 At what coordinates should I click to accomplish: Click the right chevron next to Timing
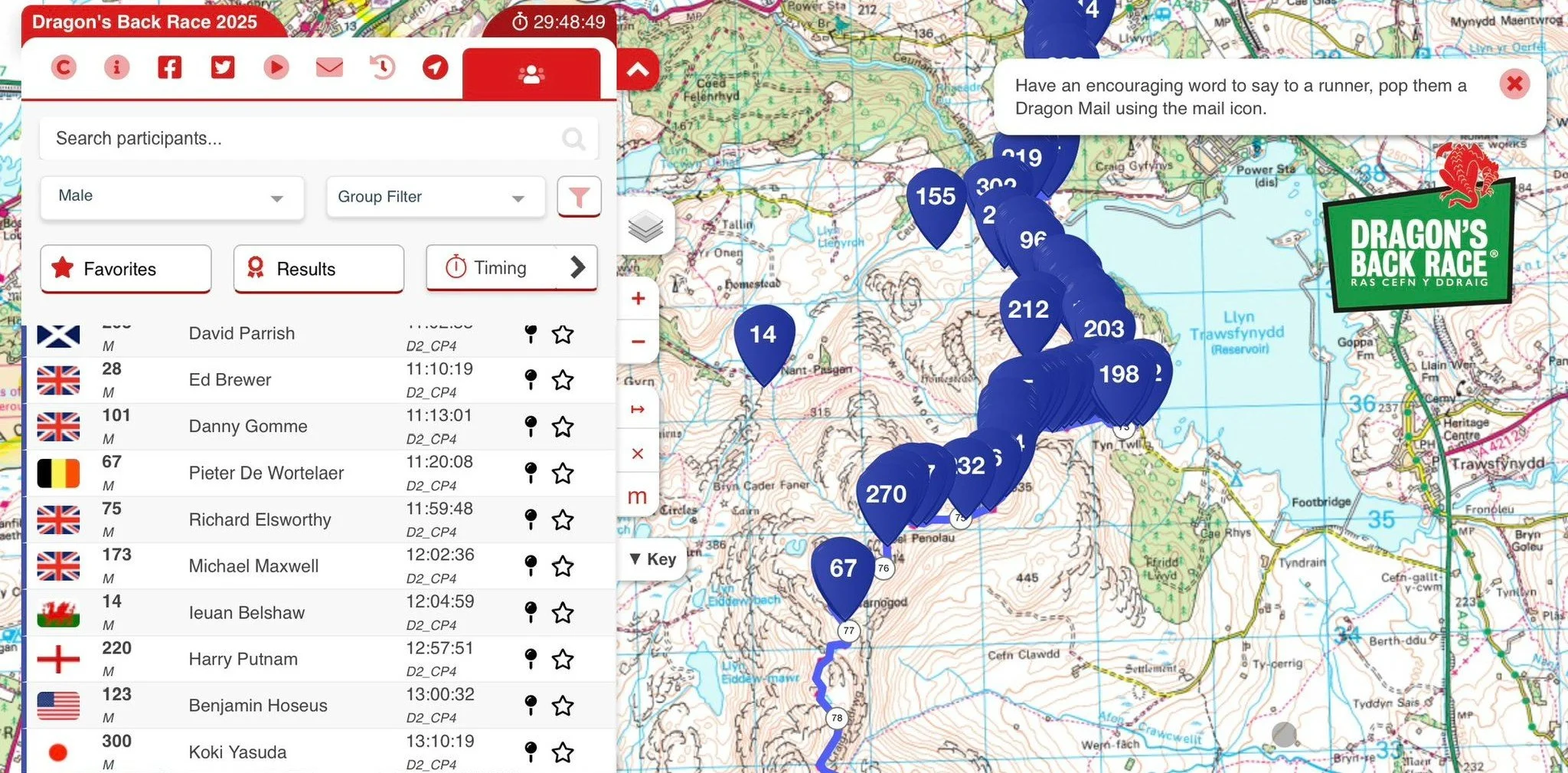(578, 267)
